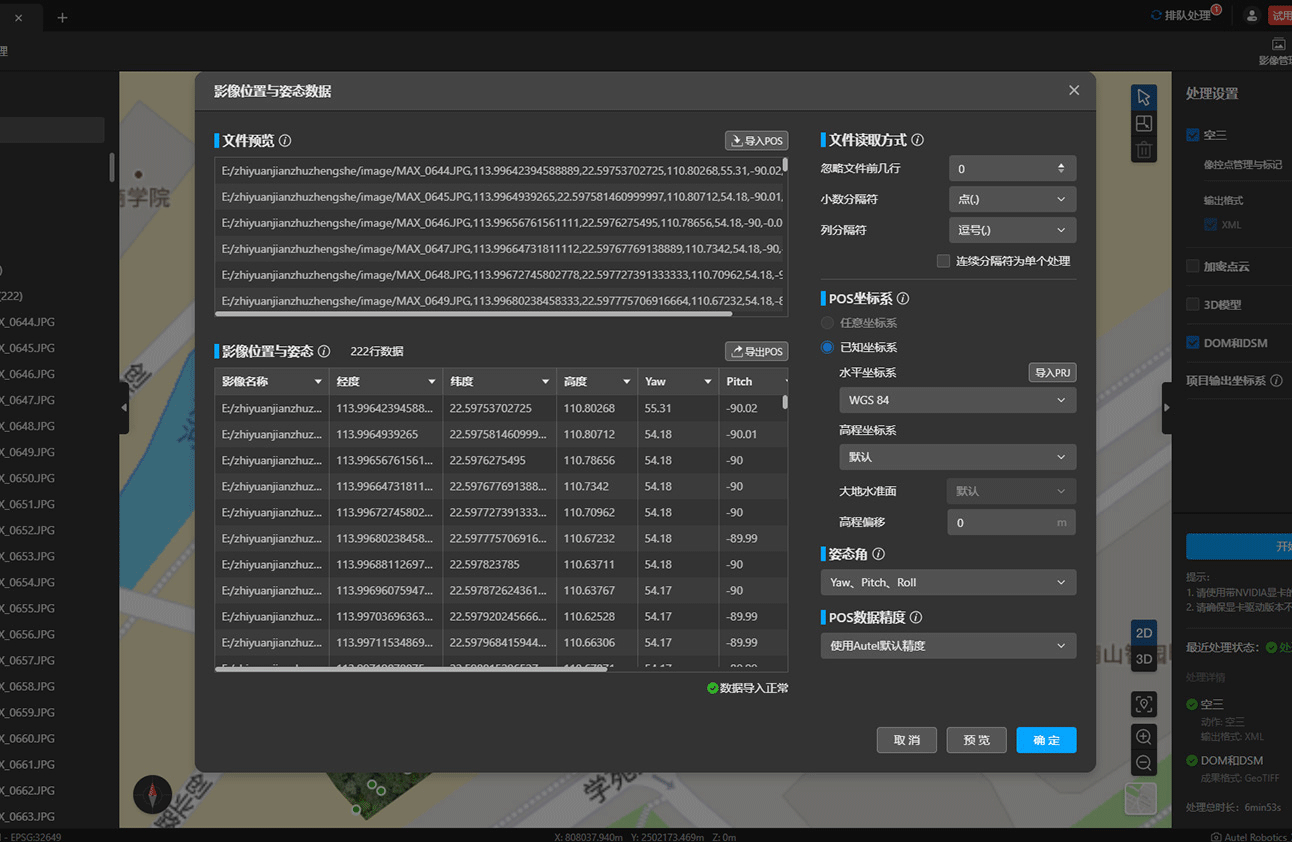Open the 高度 column header menu
Image resolution: width=1292 pixels, height=842 pixels.
click(x=626, y=382)
